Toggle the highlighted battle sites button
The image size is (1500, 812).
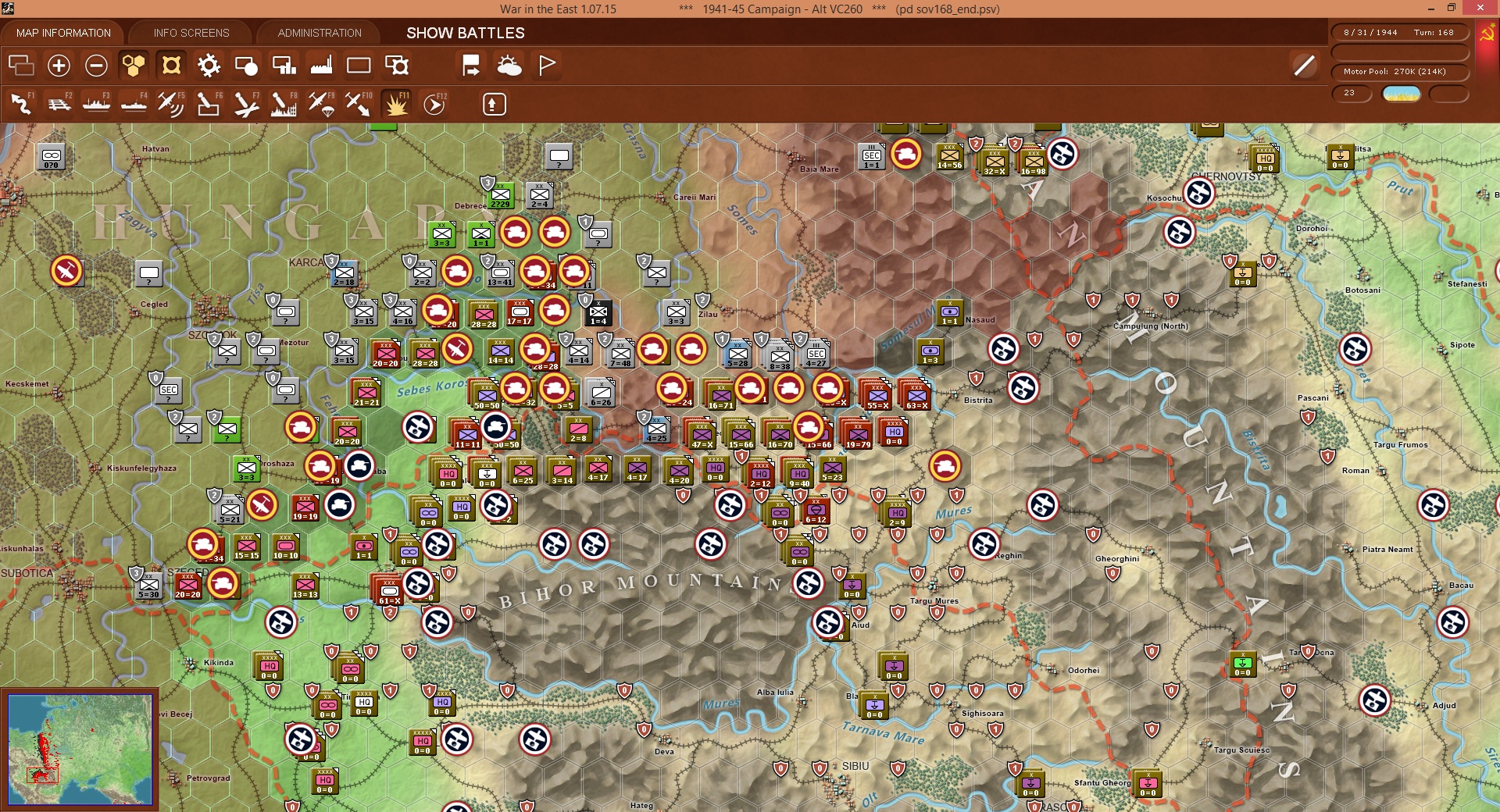(171, 66)
